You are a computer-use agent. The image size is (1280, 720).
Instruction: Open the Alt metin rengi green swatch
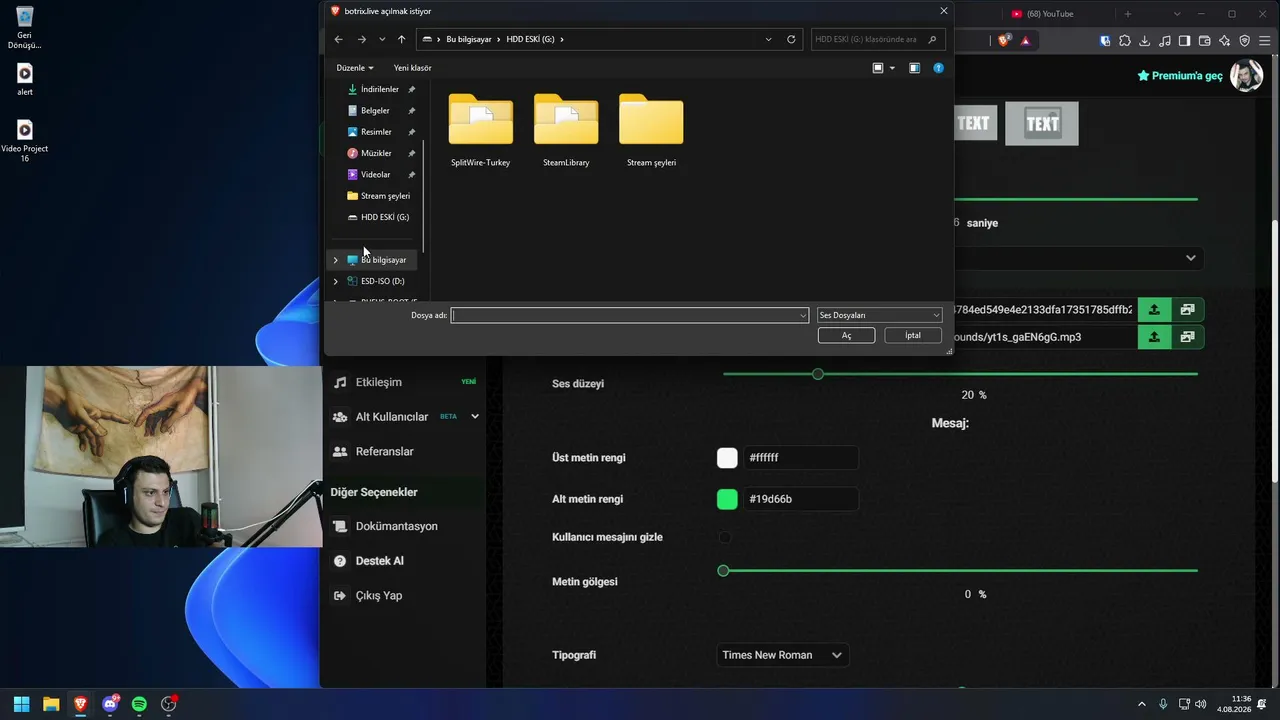pos(727,499)
